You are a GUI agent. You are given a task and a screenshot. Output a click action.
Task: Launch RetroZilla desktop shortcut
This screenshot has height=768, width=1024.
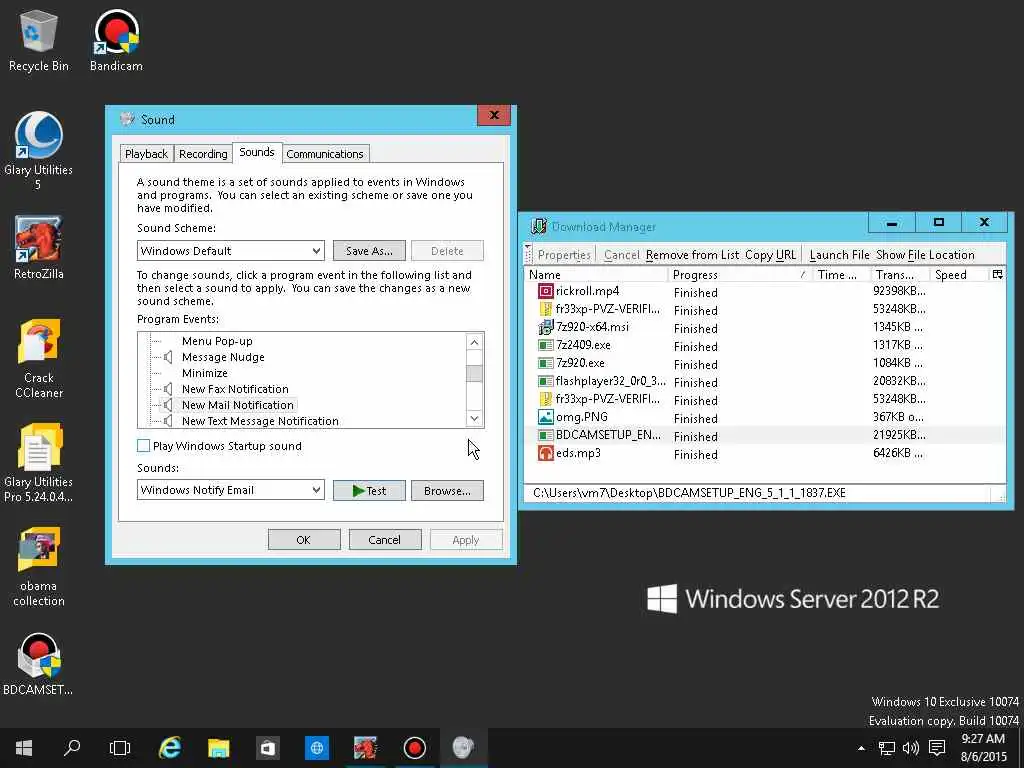(39, 248)
